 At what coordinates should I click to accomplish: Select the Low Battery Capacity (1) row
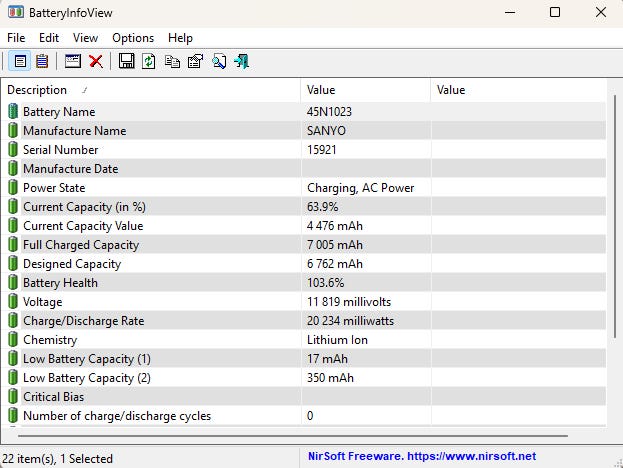click(x=304, y=359)
